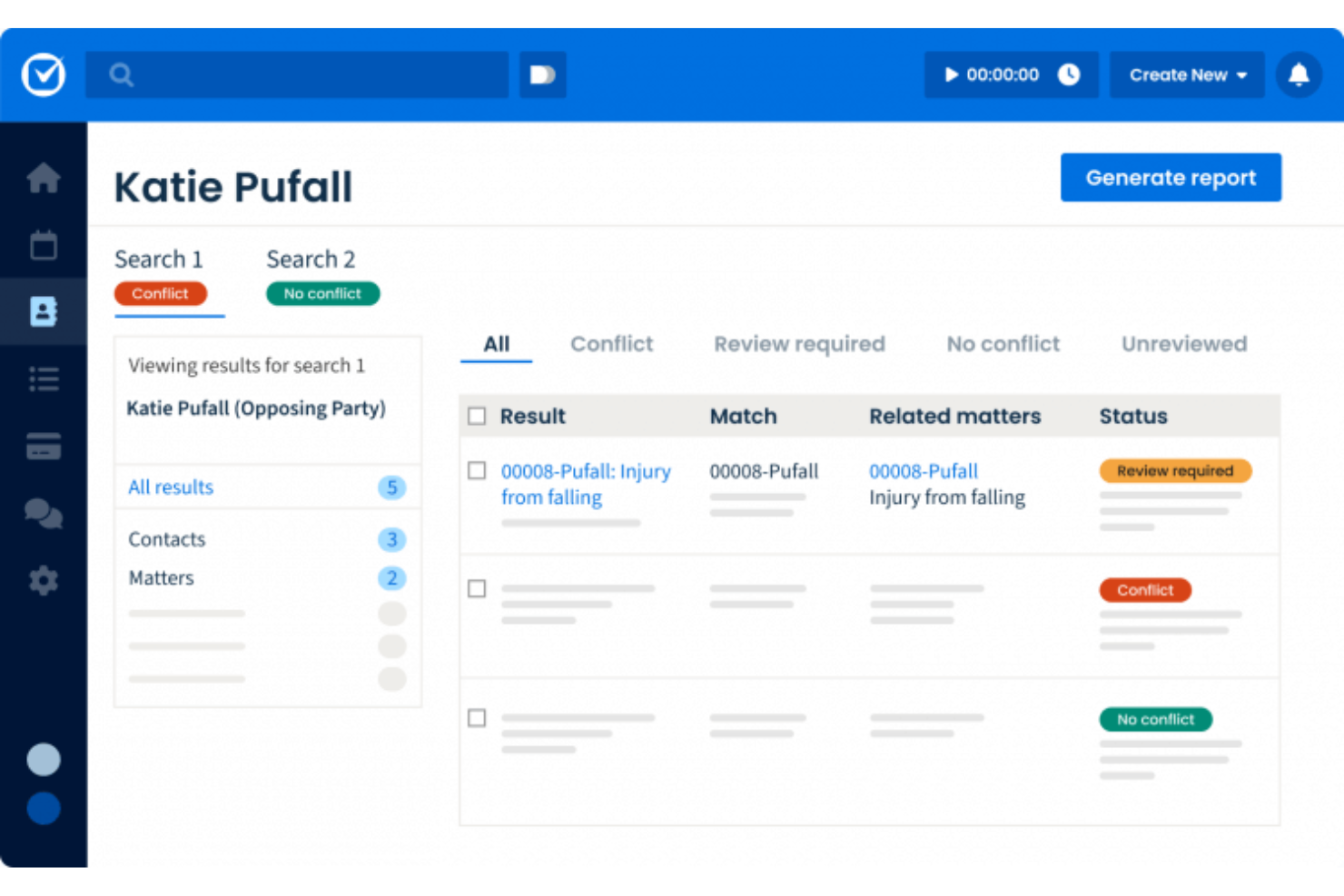
Task: Open the Home icon in sidebar
Action: coord(44,178)
